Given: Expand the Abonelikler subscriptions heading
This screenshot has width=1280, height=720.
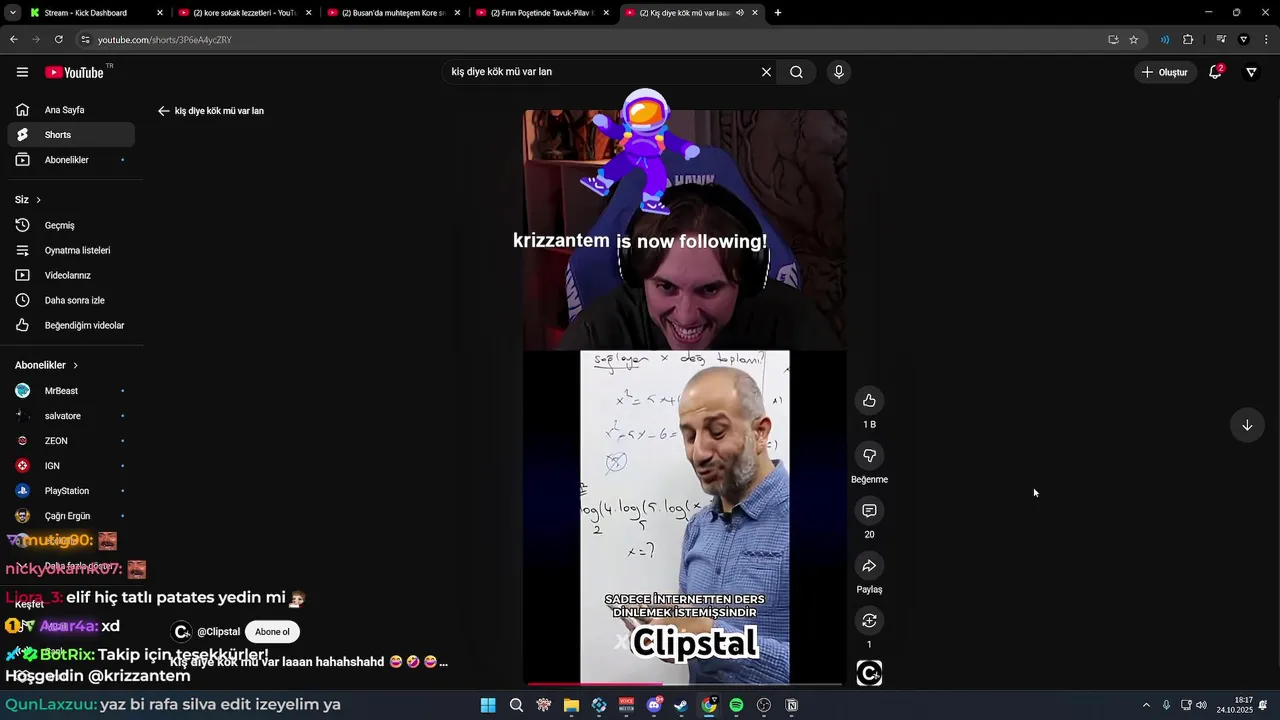Looking at the screenshot, I should [46, 366].
